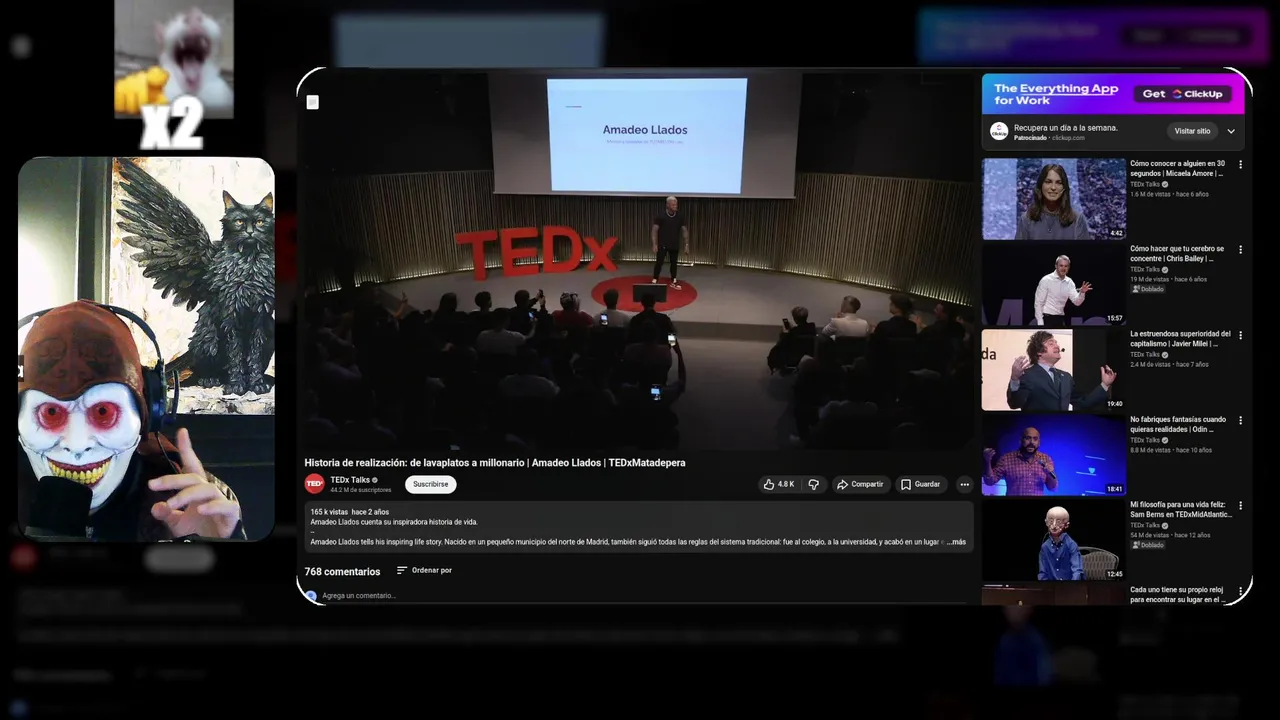The width and height of the screenshot is (1280, 720).
Task: Open options menu for Sam Berns video
Action: pyautogui.click(x=1240, y=506)
